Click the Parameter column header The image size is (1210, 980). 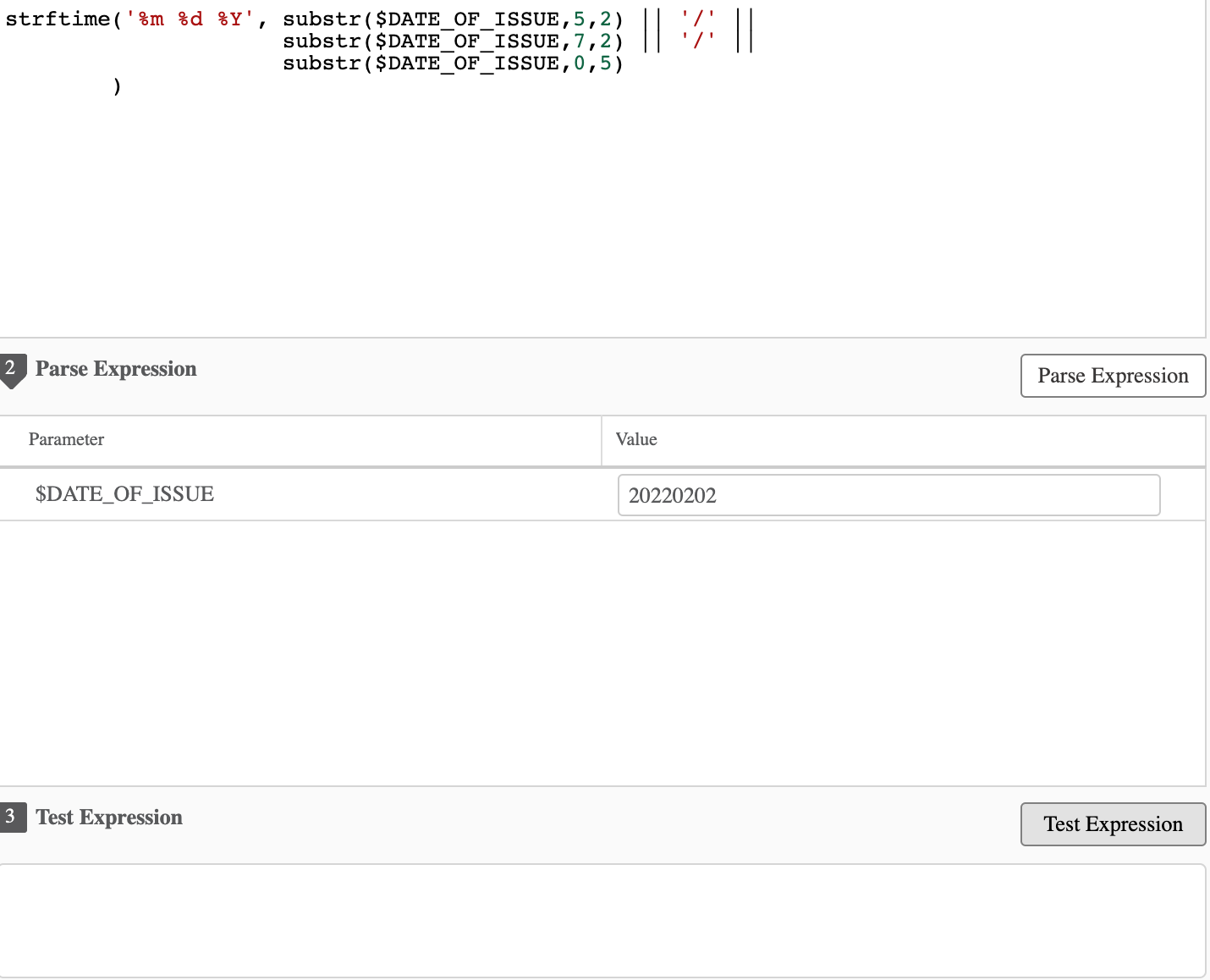pos(66,439)
